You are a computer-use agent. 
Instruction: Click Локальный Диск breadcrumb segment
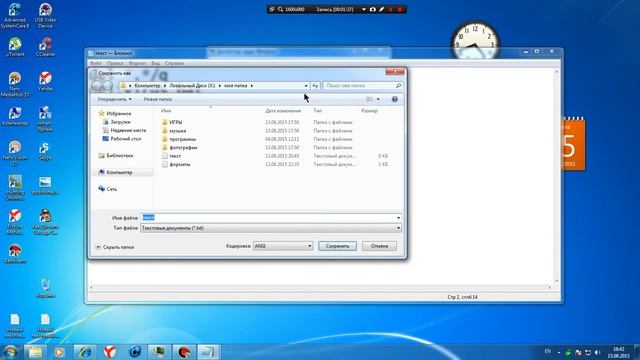(192, 86)
